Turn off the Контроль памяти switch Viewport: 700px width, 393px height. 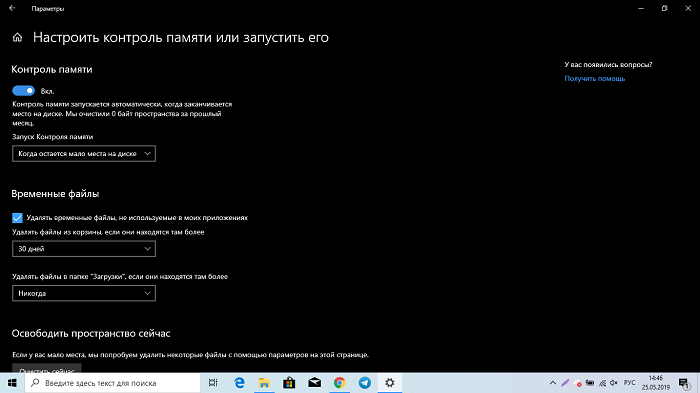(23, 91)
